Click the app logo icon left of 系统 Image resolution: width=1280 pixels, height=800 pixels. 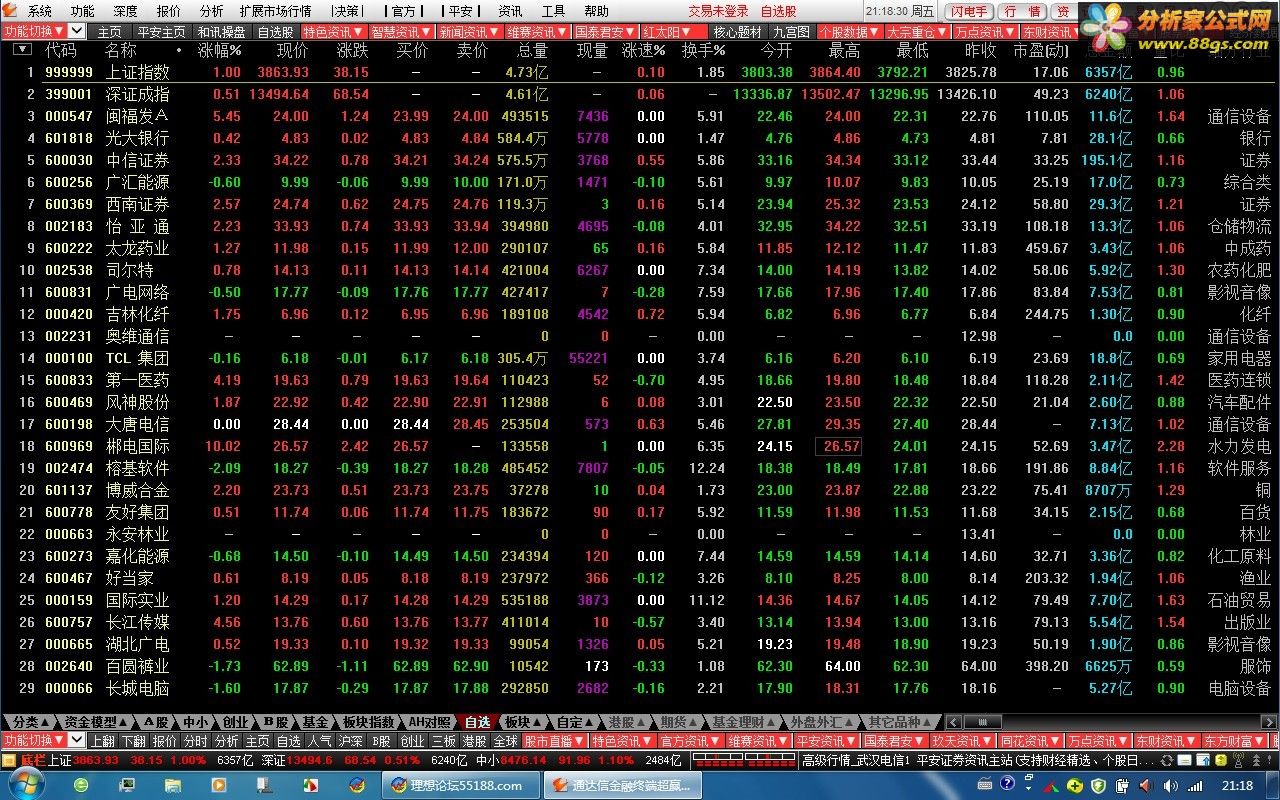[9, 11]
